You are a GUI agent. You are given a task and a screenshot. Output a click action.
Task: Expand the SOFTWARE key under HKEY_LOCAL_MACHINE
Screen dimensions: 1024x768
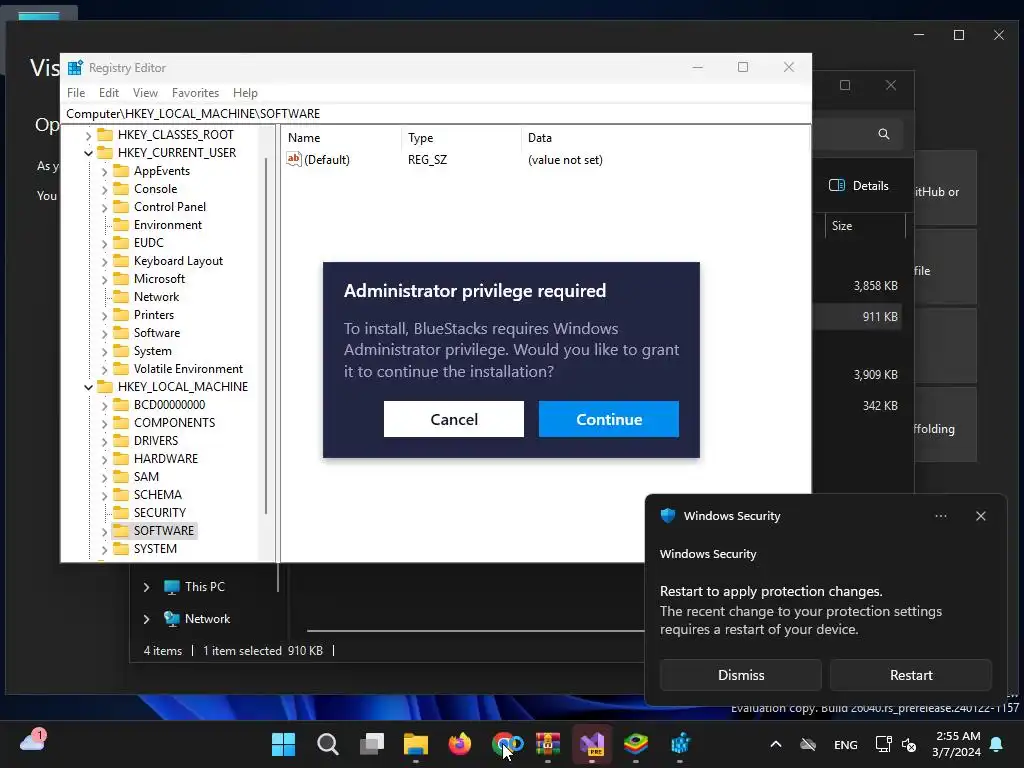104,532
